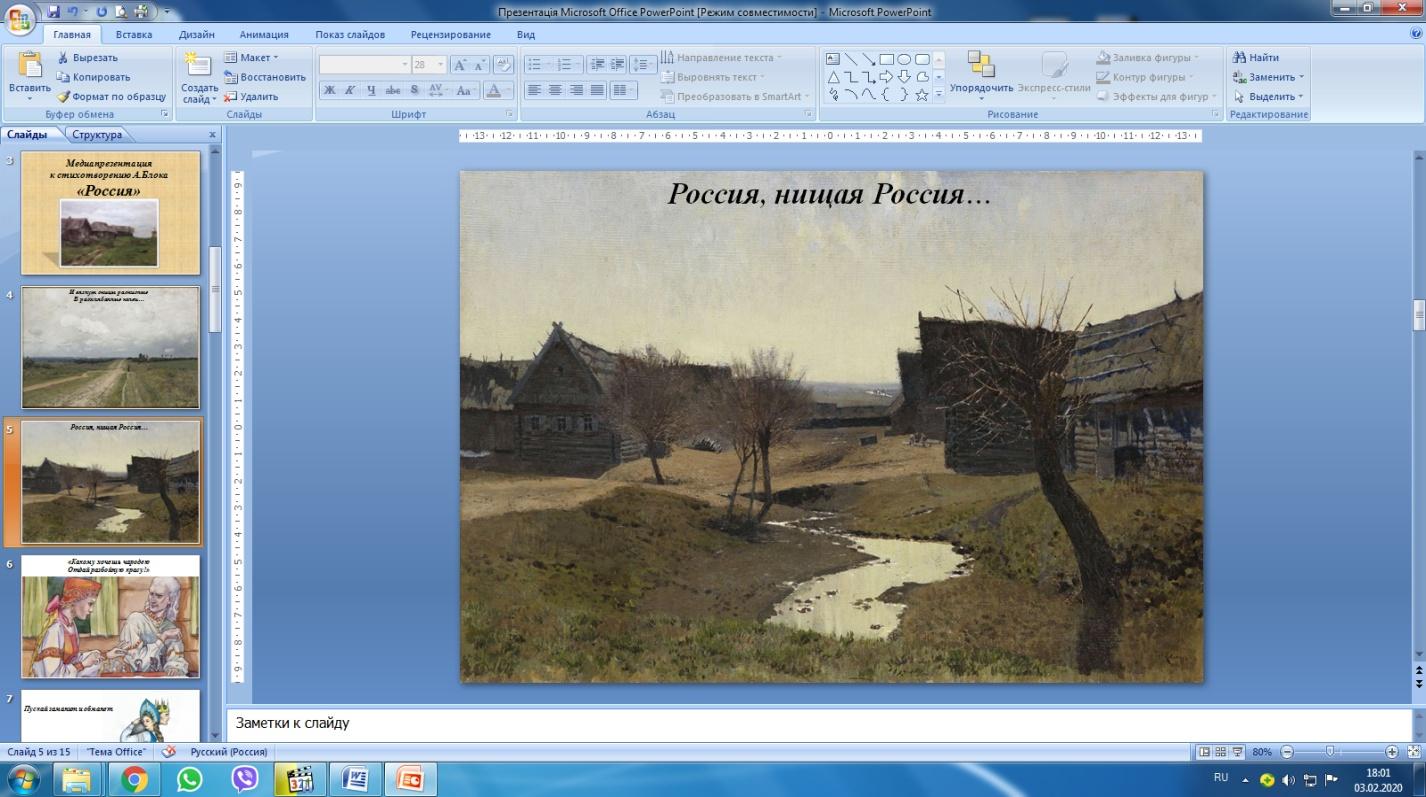Select the rectangle shape in gallery
This screenshot has width=1426, height=797.
click(886, 59)
